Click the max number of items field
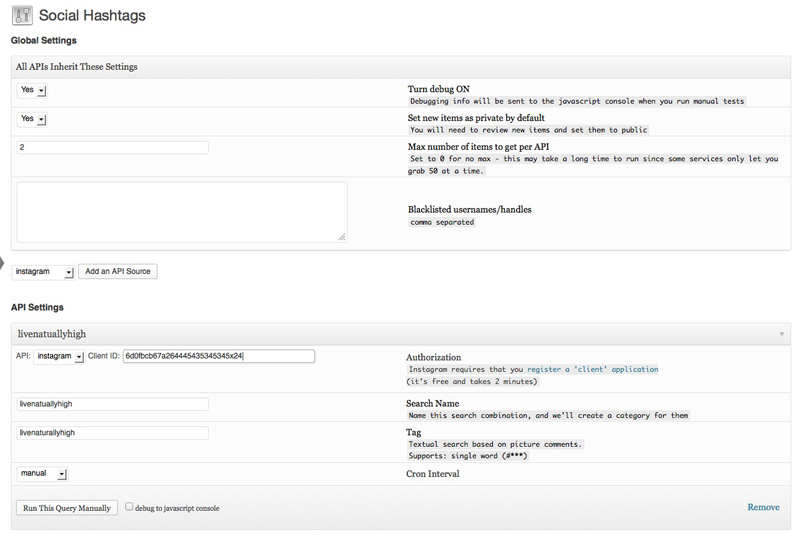The width and height of the screenshot is (800, 536). (112, 147)
